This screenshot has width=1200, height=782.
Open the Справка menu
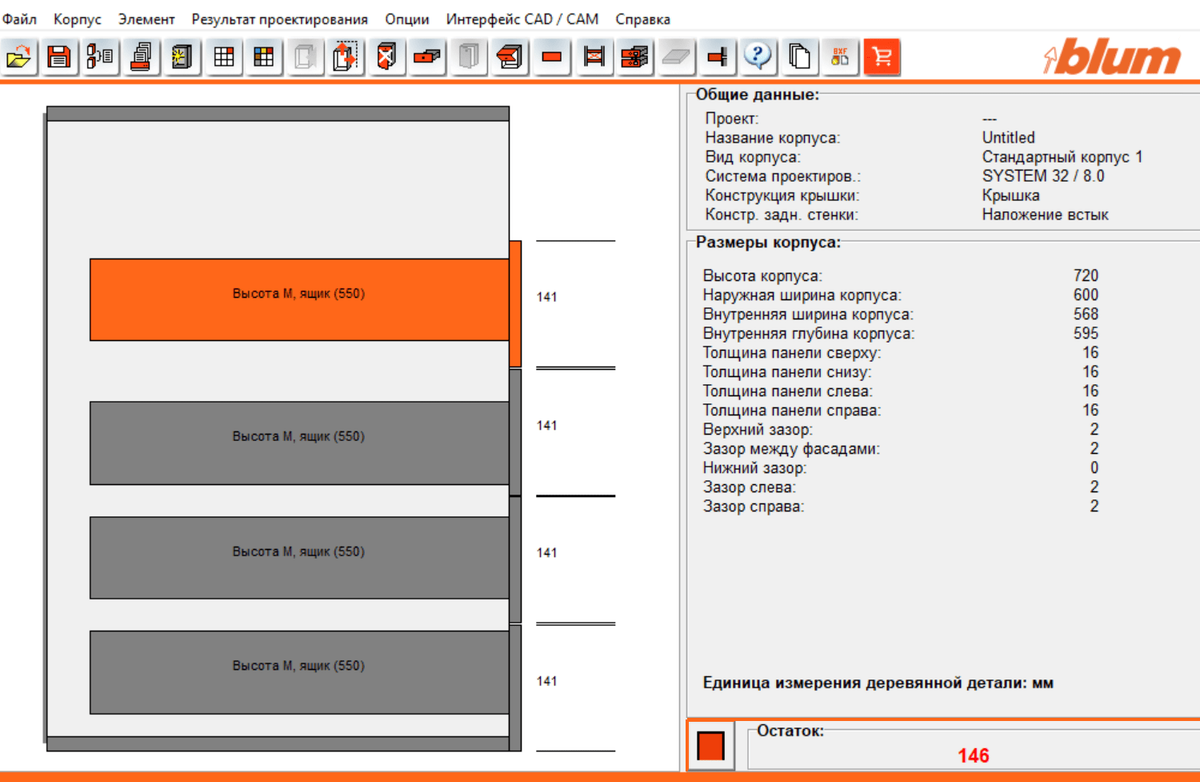pyautogui.click(x=642, y=19)
